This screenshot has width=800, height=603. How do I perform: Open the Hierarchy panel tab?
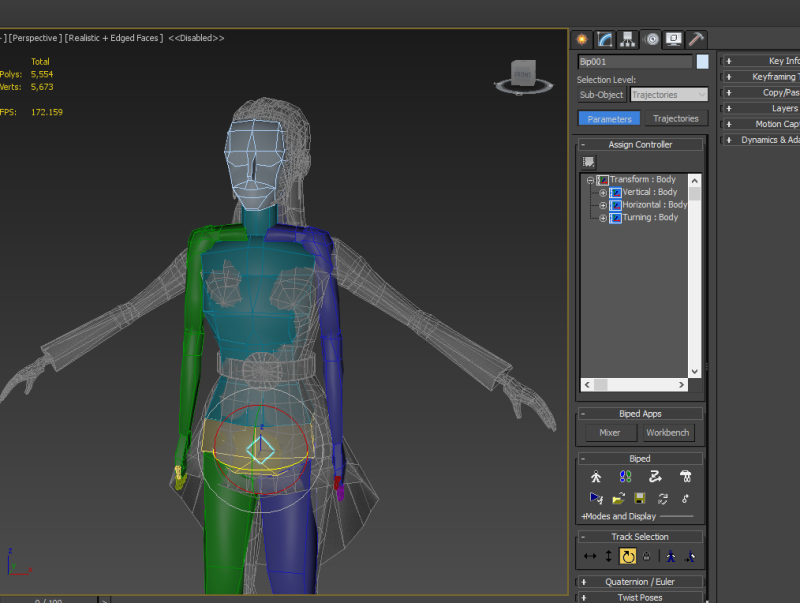(x=628, y=39)
